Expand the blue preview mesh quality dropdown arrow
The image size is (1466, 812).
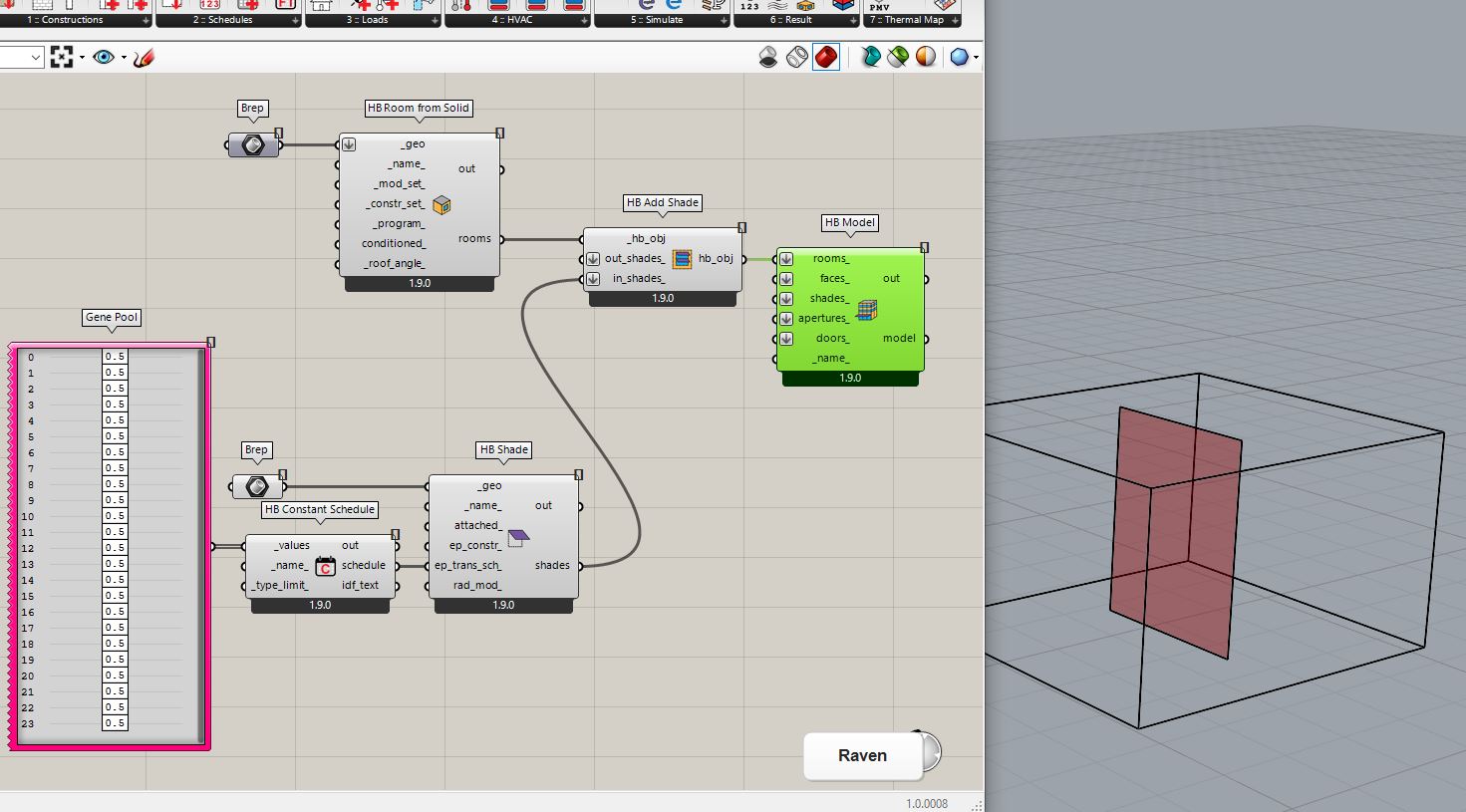tap(976, 58)
